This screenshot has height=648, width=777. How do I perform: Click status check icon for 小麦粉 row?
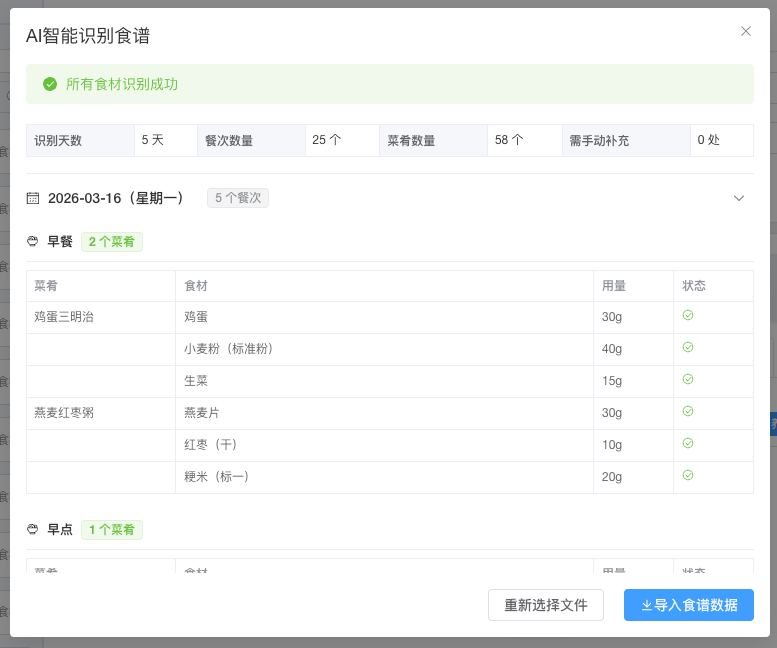pyautogui.click(x=688, y=348)
